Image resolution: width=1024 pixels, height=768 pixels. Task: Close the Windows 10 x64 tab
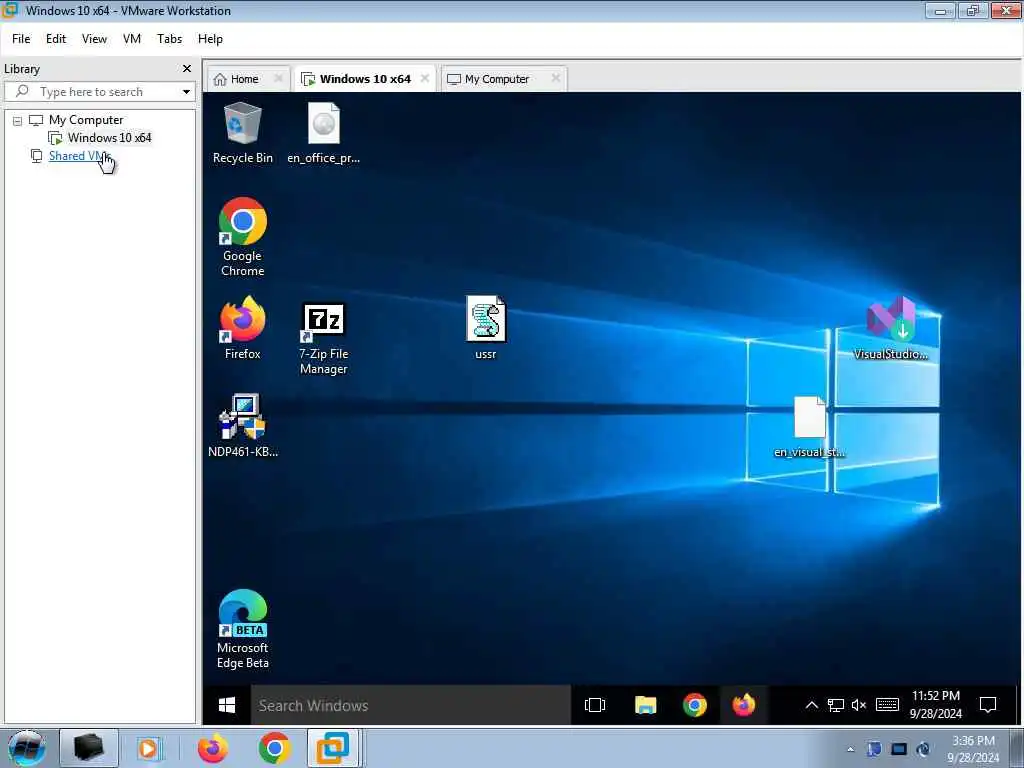(x=424, y=78)
